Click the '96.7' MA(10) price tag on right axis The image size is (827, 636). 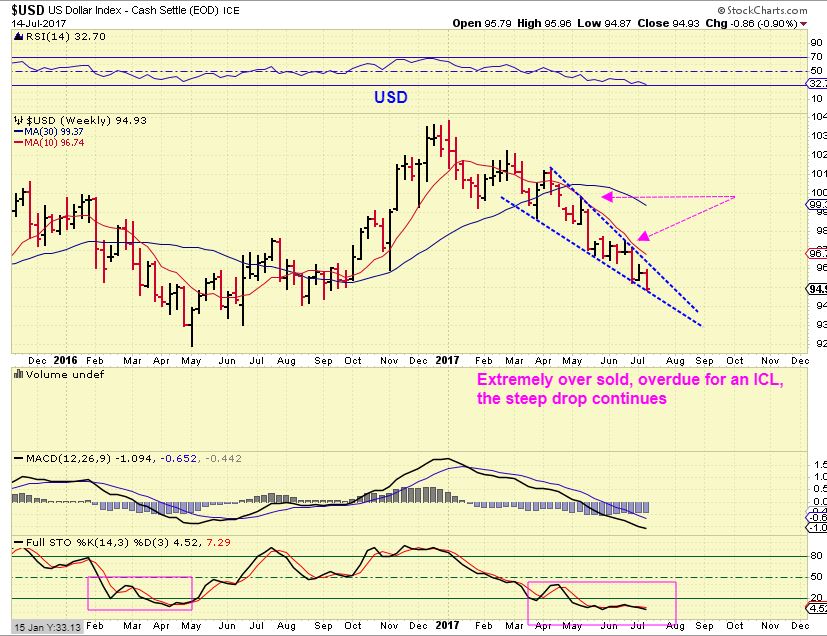click(x=817, y=253)
